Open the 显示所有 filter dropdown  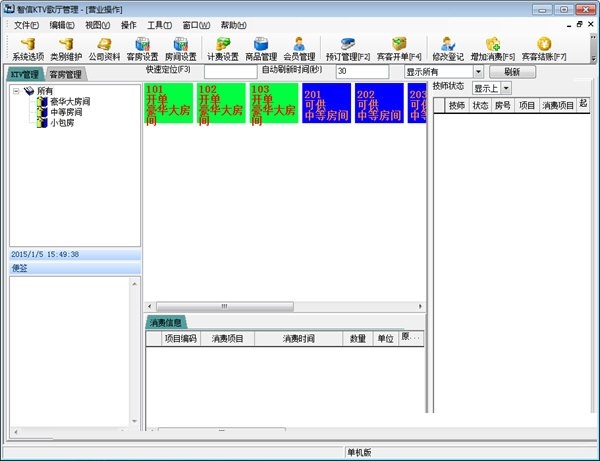[478, 72]
